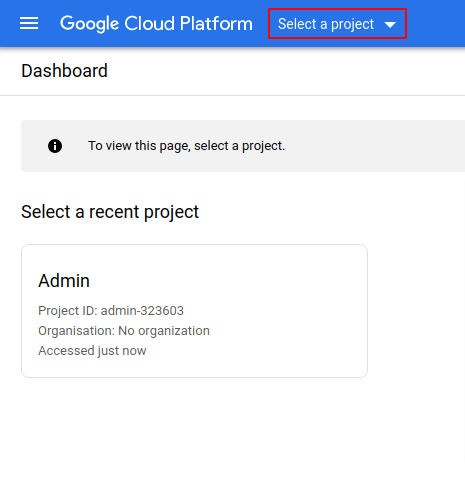Viewport: 465px width, 481px height.
Task: Click the word Cloud in header logo
Action: (149, 23)
